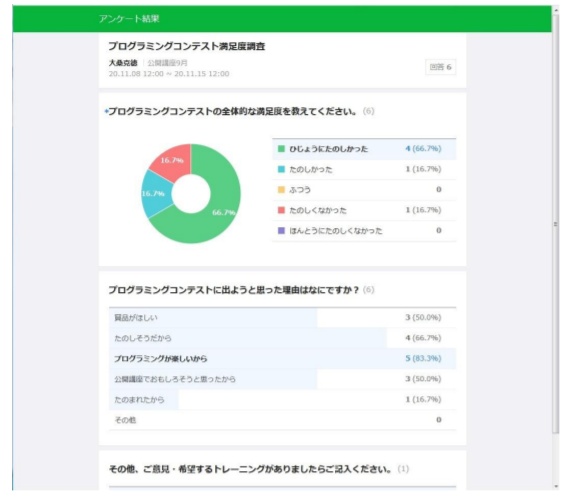The width and height of the screenshot is (571, 497).
Task: Click the 4 (66.7%) value for ひじょうにたのしかった
Action: [423, 149]
